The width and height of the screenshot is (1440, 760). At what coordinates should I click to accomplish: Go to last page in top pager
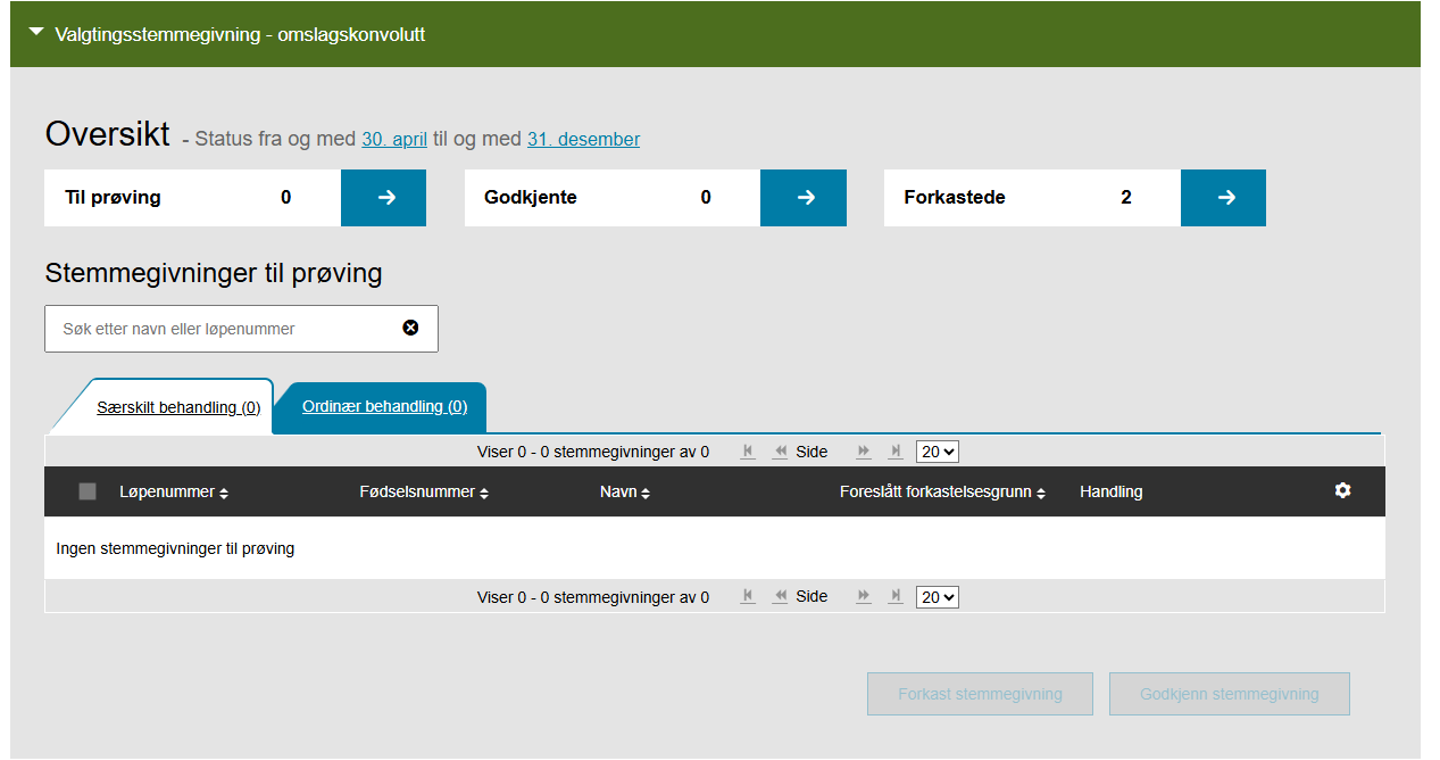tap(896, 452)
